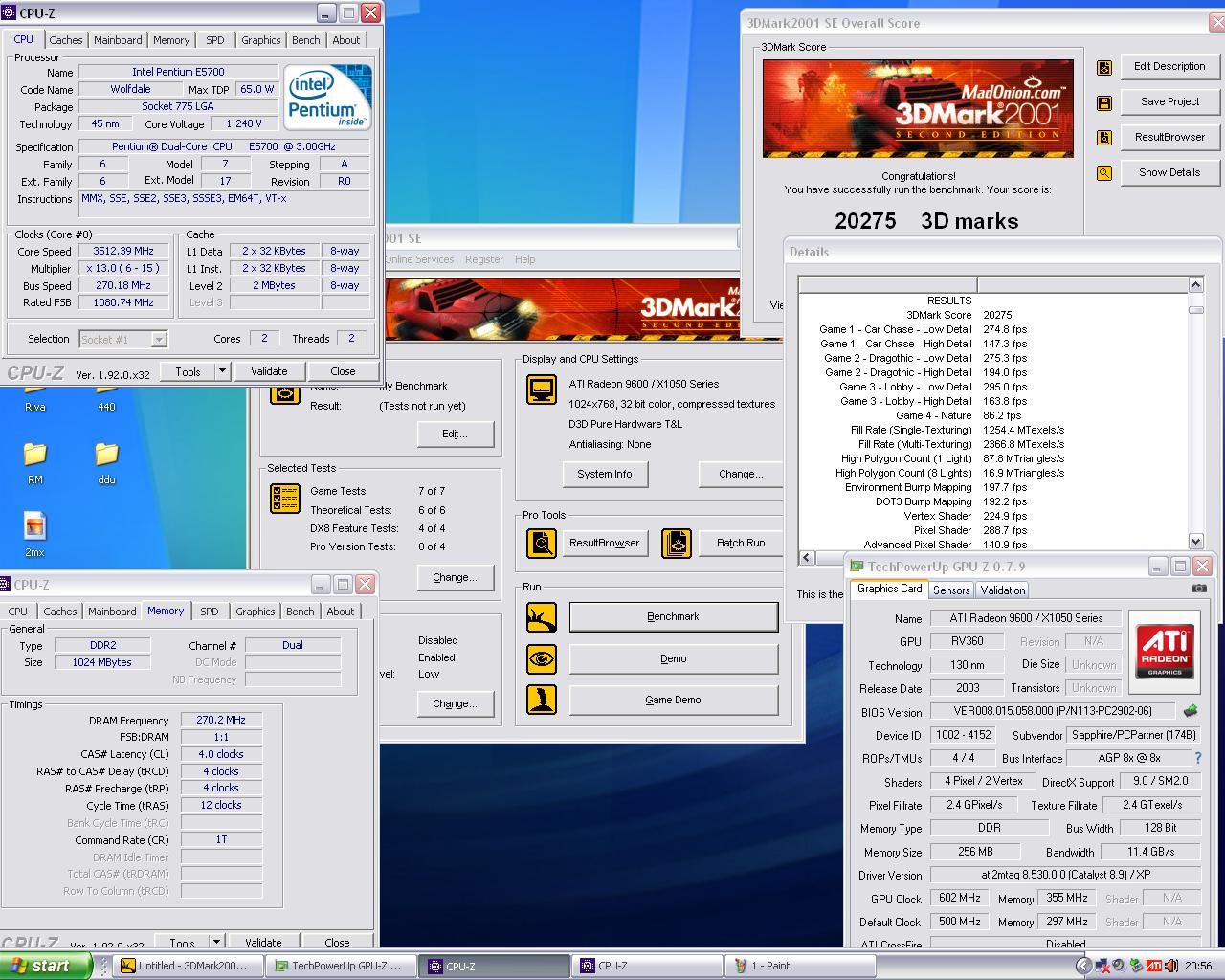Image resolution: width=1225 pixels, height=980 pixels.
Task: Click the GPU Clock 602 MHz field
Action: coord(960,899)
